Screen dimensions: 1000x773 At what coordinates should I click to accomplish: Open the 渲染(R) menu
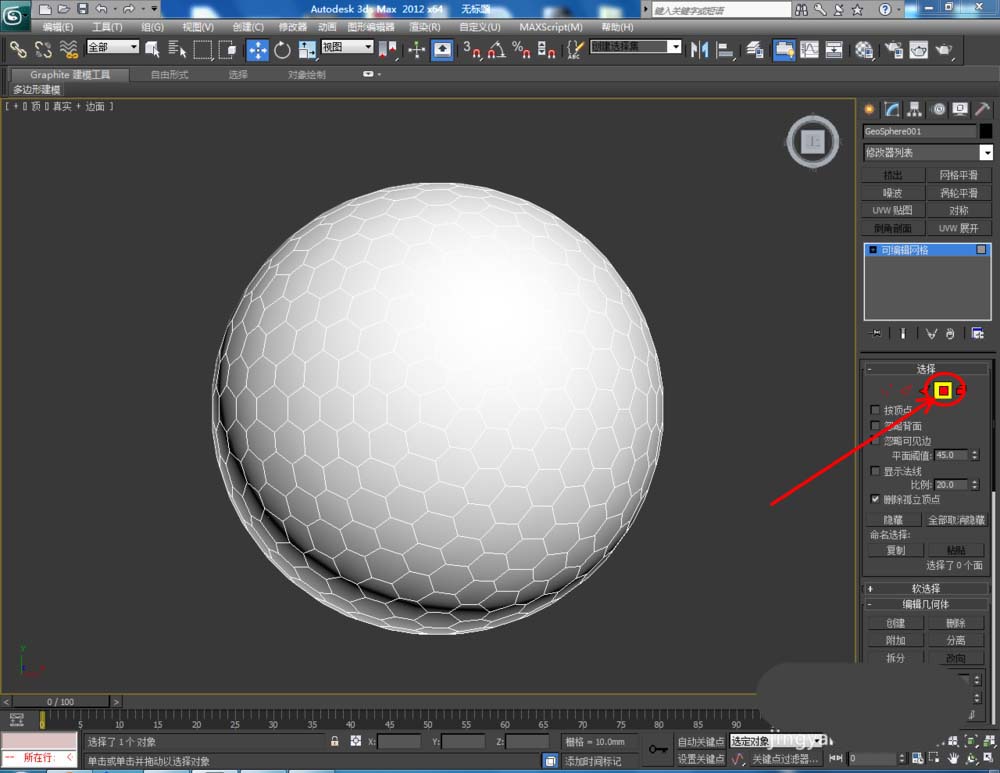click(425, 27)
